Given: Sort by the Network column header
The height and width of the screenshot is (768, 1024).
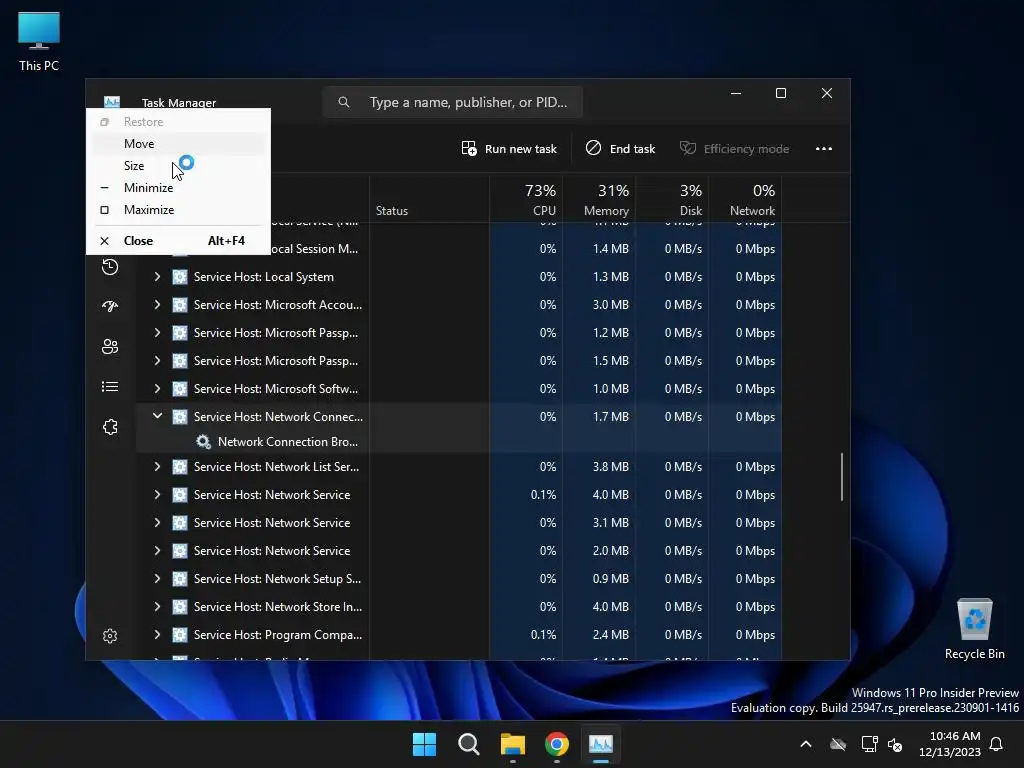Looking at the screenshot, I should 745,199.
